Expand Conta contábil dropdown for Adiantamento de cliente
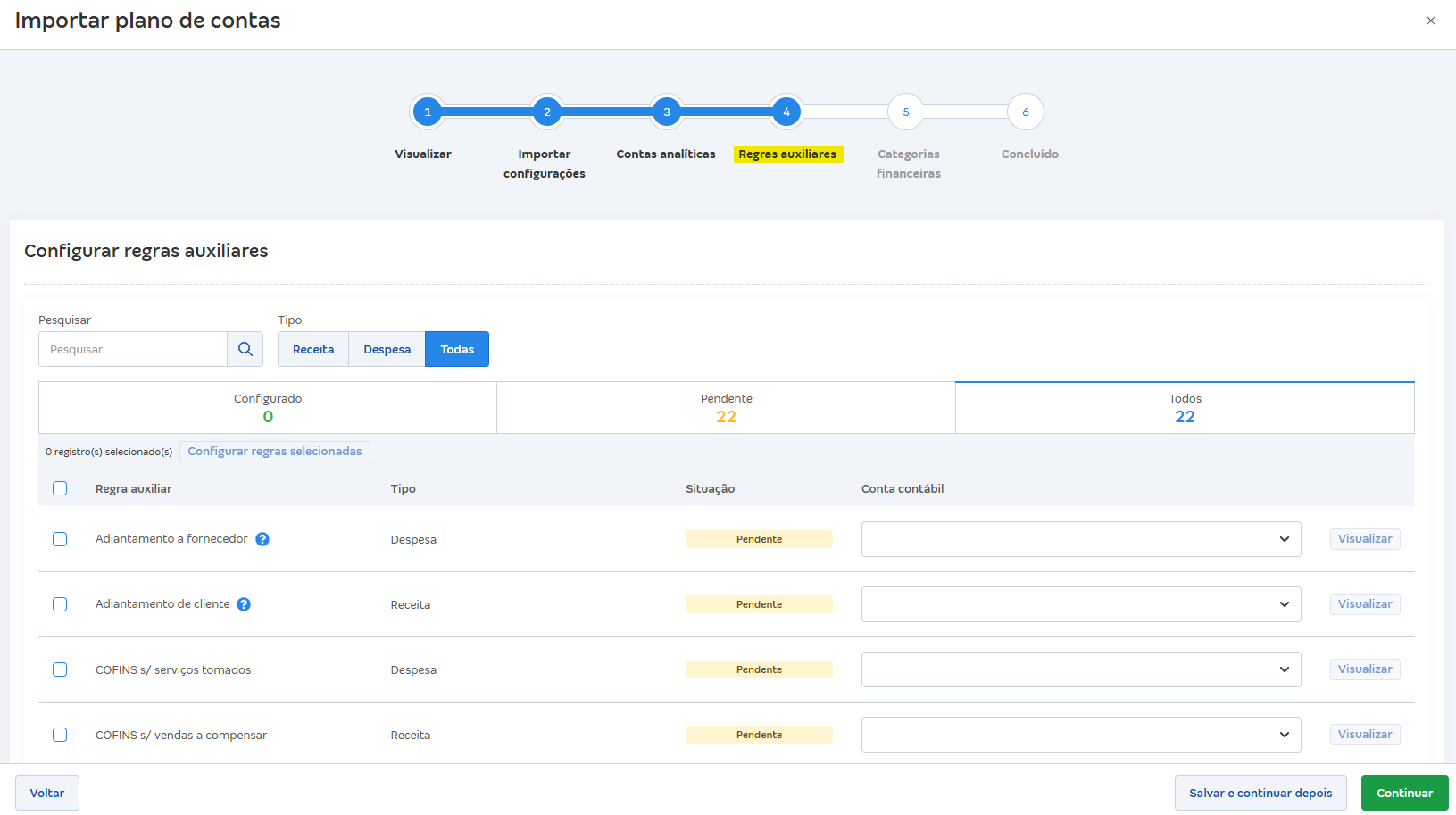1456x815 pixels. (x=1080, y=604)
